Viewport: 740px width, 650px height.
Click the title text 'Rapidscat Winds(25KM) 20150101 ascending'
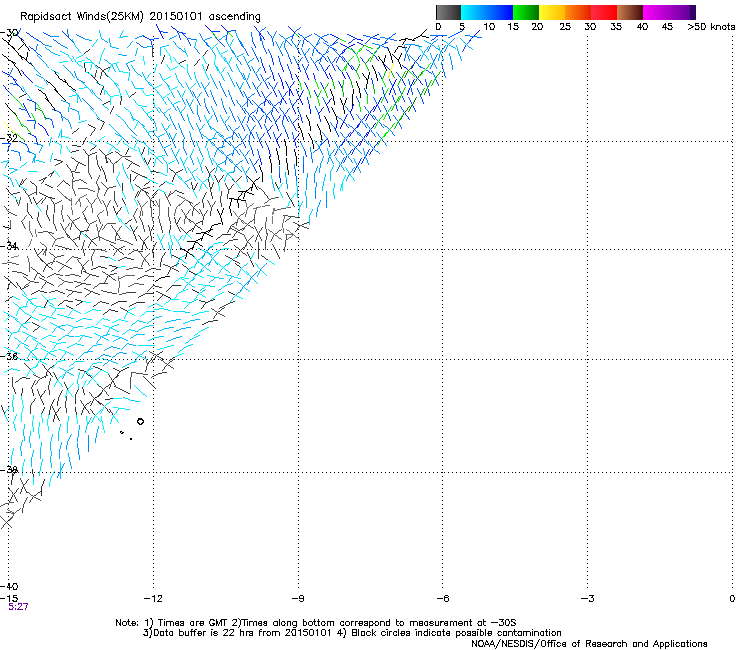[x=140, y=17]
